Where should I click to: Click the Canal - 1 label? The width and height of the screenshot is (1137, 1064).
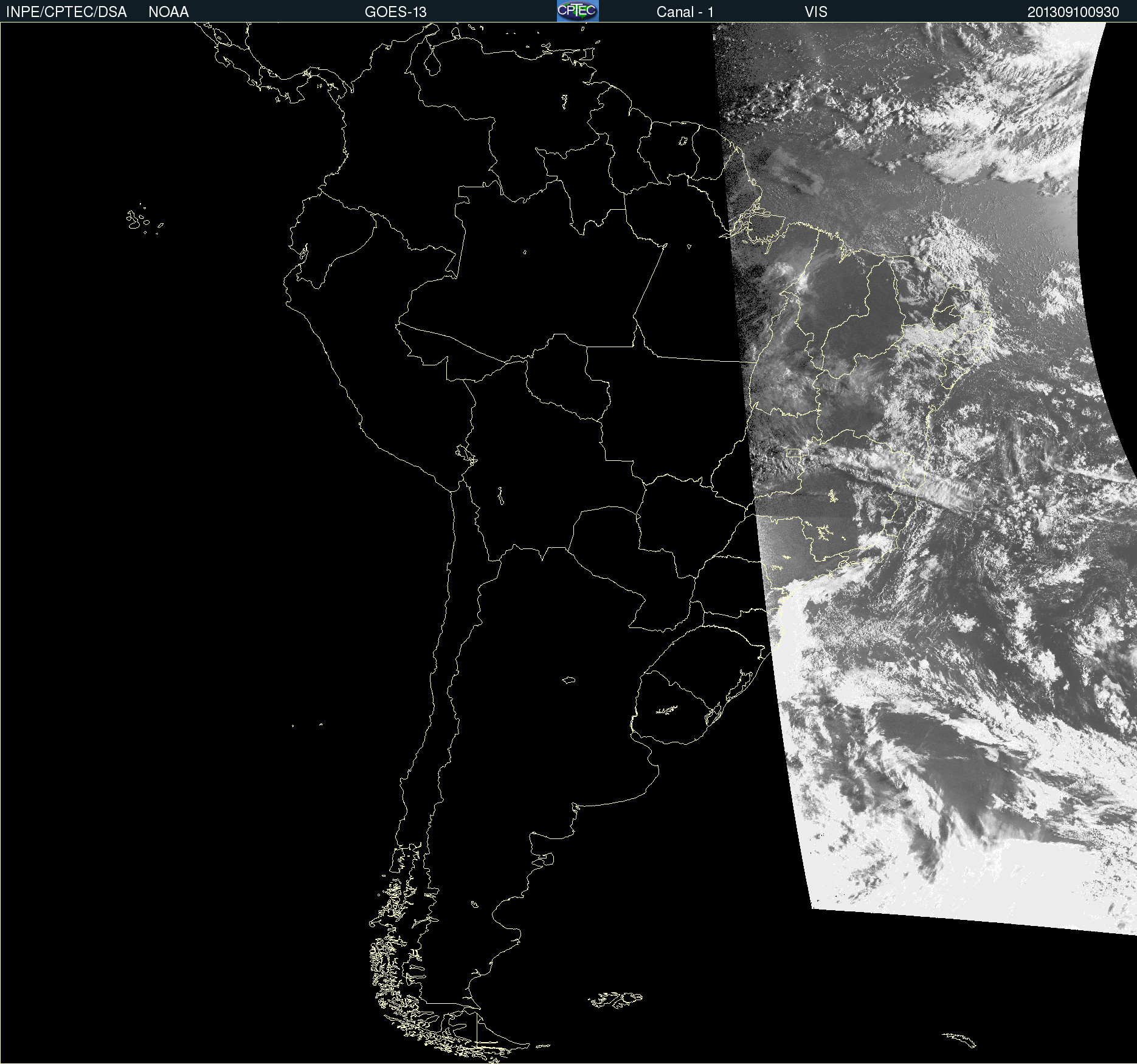[x=685, y=12]
